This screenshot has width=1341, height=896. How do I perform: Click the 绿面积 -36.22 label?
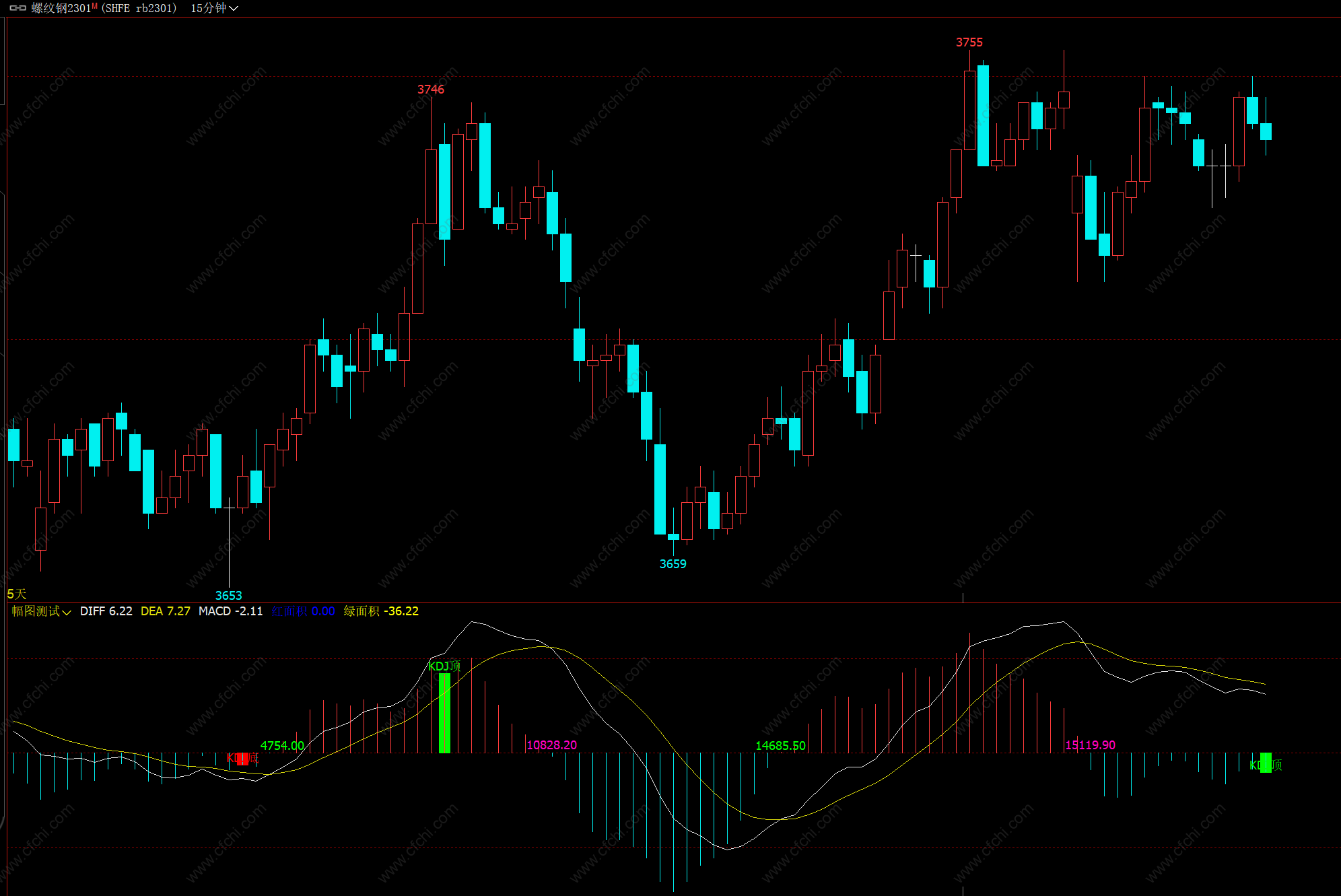381,611
